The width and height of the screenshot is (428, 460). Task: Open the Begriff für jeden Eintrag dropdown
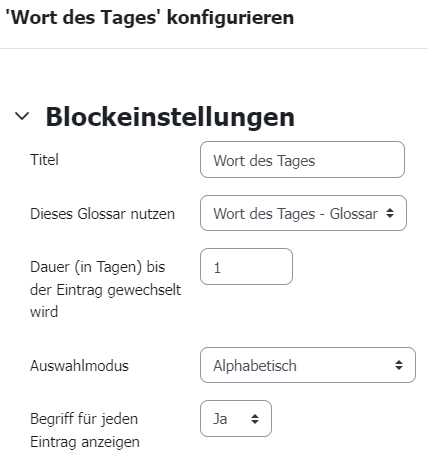click(236, 419)
